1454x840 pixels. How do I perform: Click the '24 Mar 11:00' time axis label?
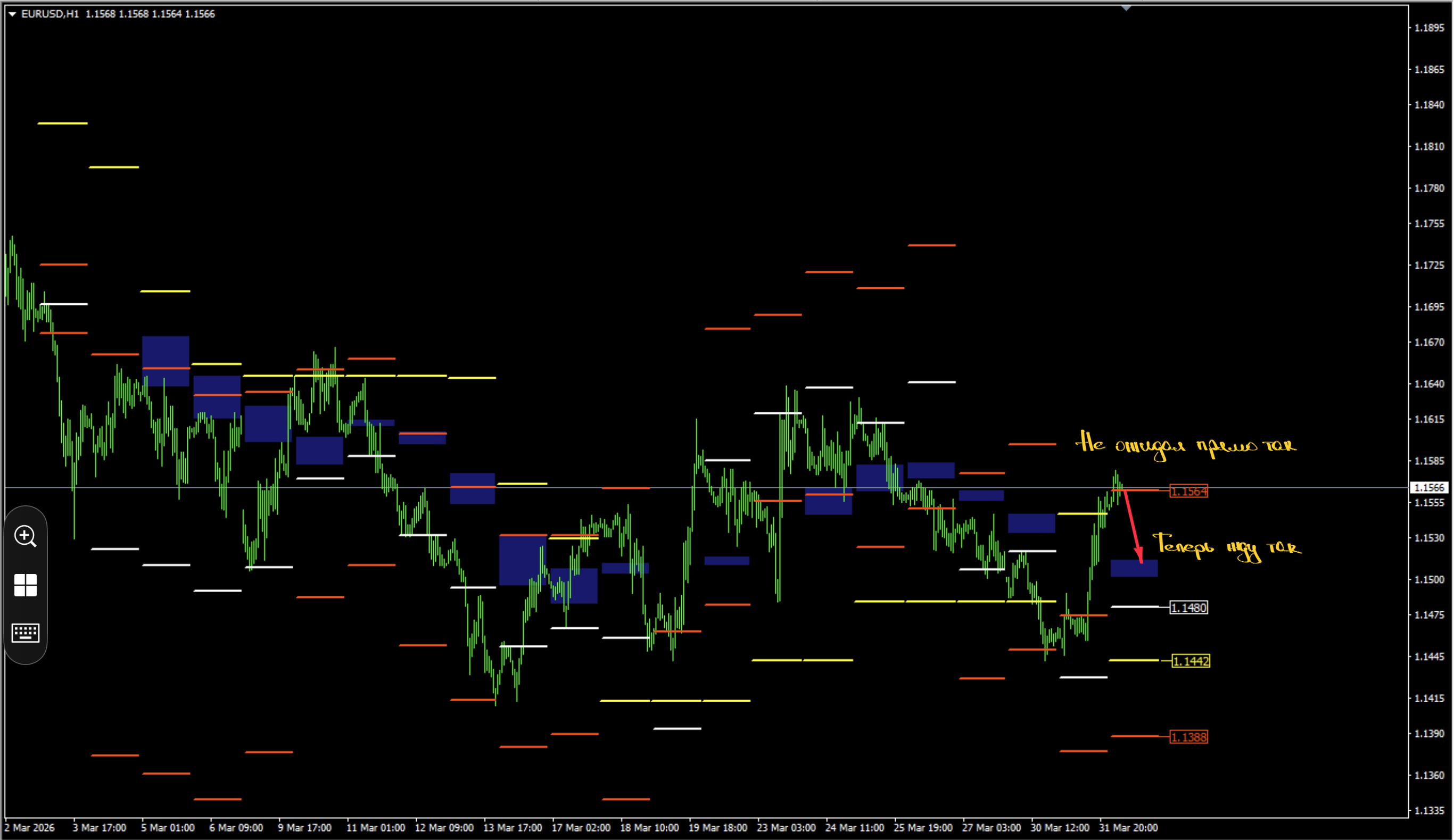click(855, 828)
